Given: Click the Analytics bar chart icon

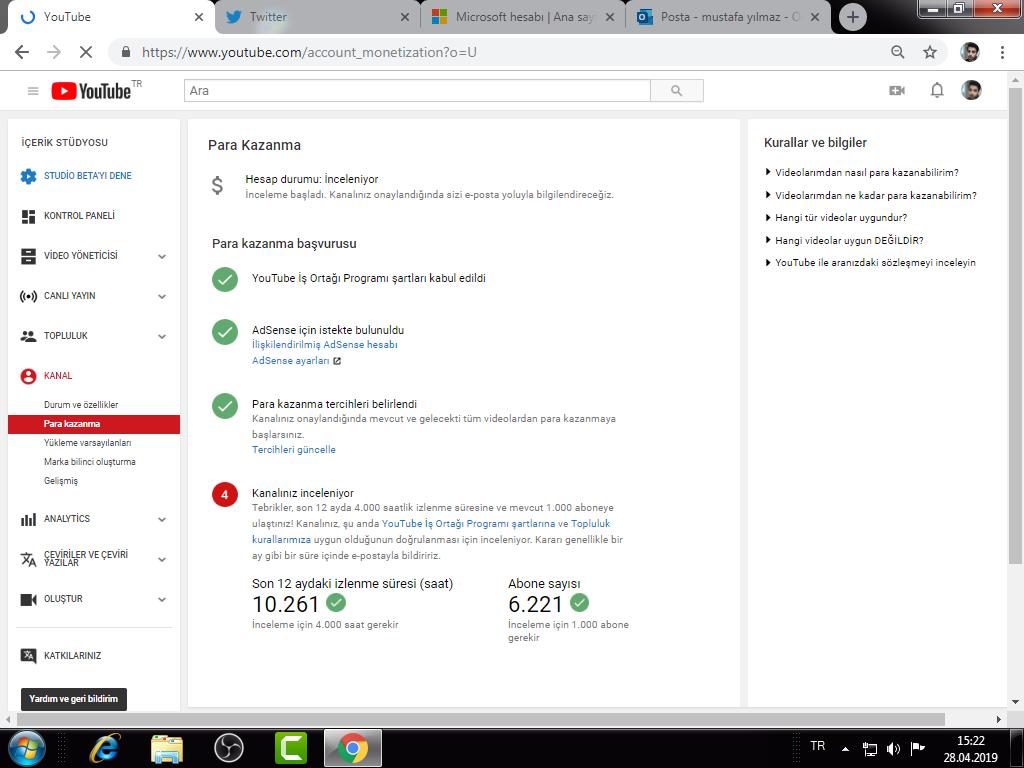Looking at the screenshot, I should pyautogui.click(x=28, y=520).
